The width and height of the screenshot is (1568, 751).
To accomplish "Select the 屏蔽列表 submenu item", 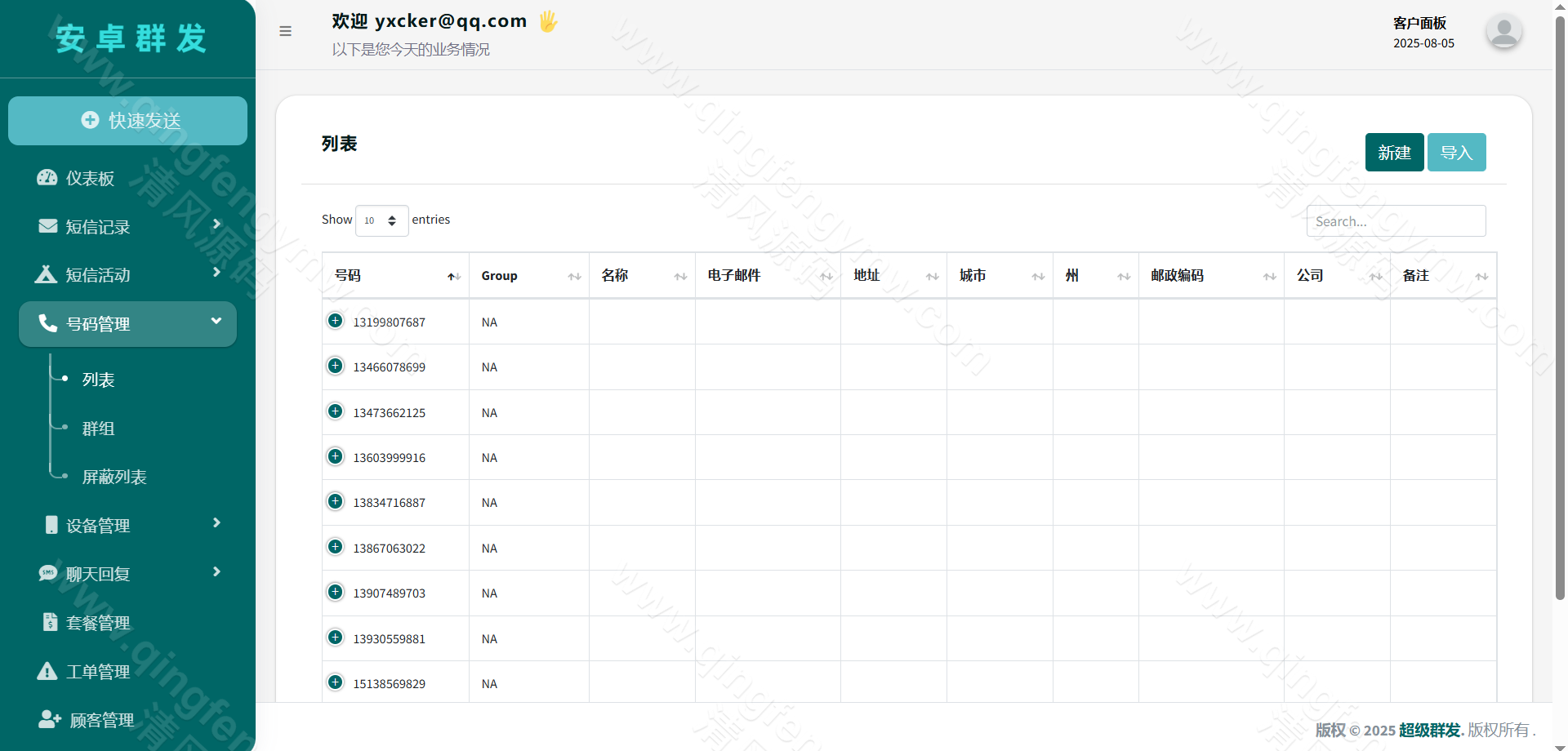I will tap(114, 477).
